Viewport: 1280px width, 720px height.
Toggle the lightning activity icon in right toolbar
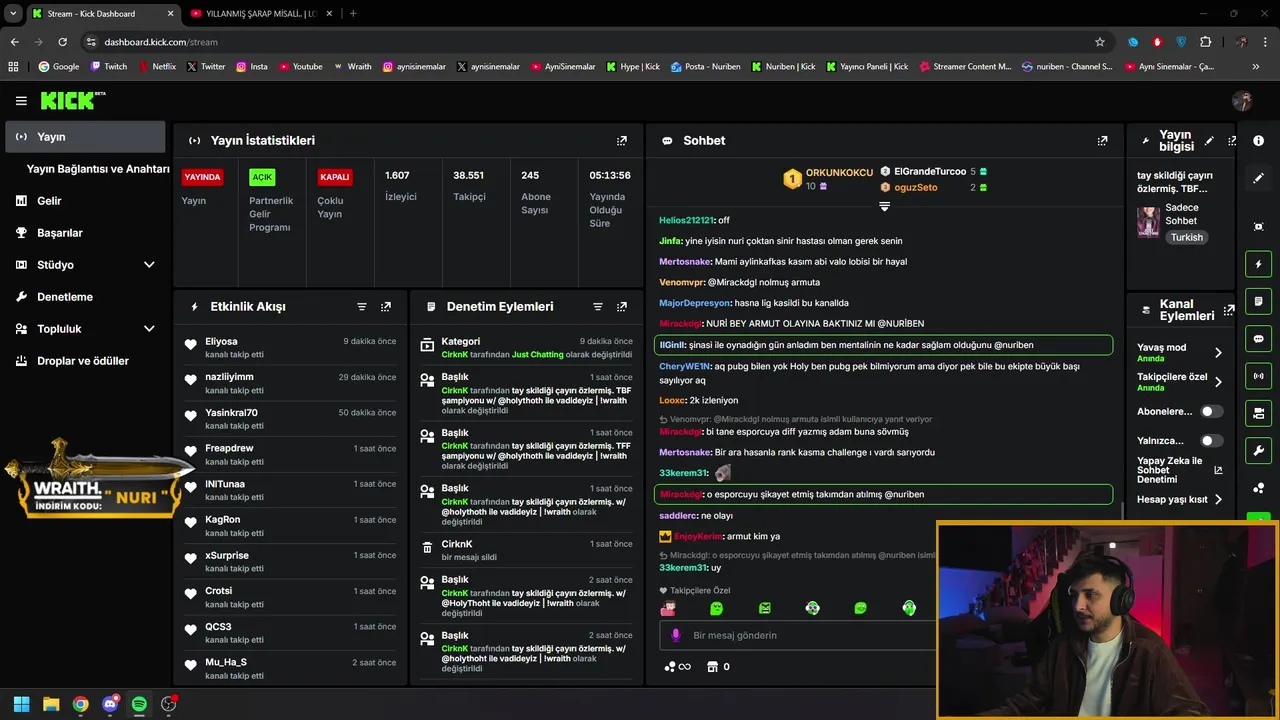(1259, 264)
